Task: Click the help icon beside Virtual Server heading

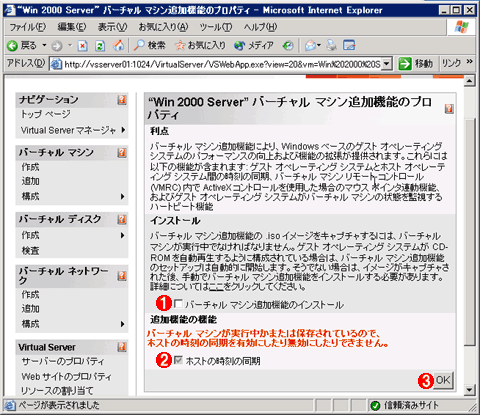Action: (122, 347)
